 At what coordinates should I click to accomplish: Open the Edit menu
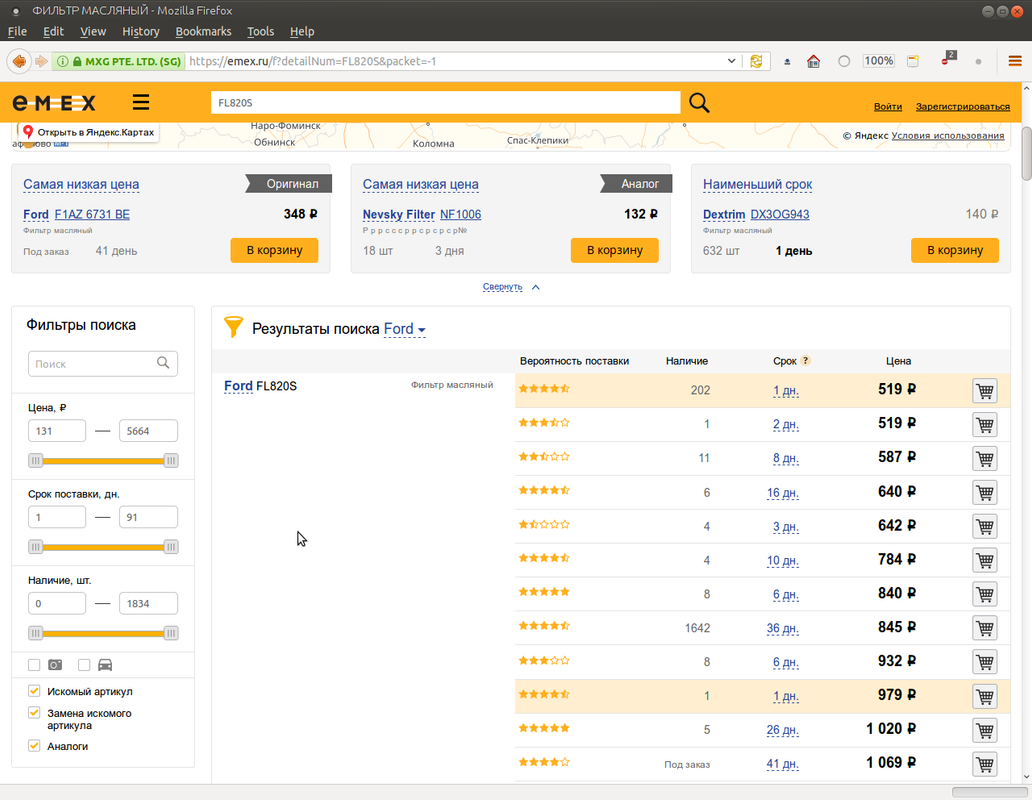(x=53, y=32)
